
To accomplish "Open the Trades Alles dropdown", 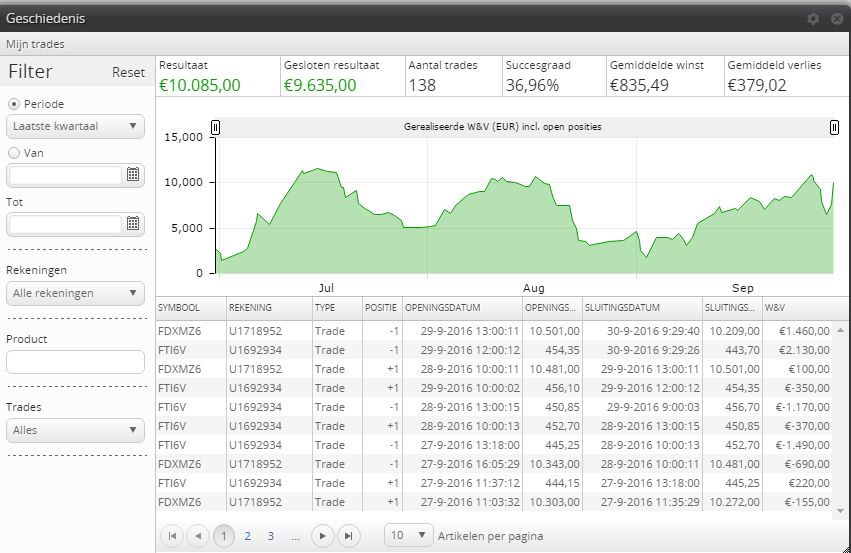I will (x=76, y=430).
